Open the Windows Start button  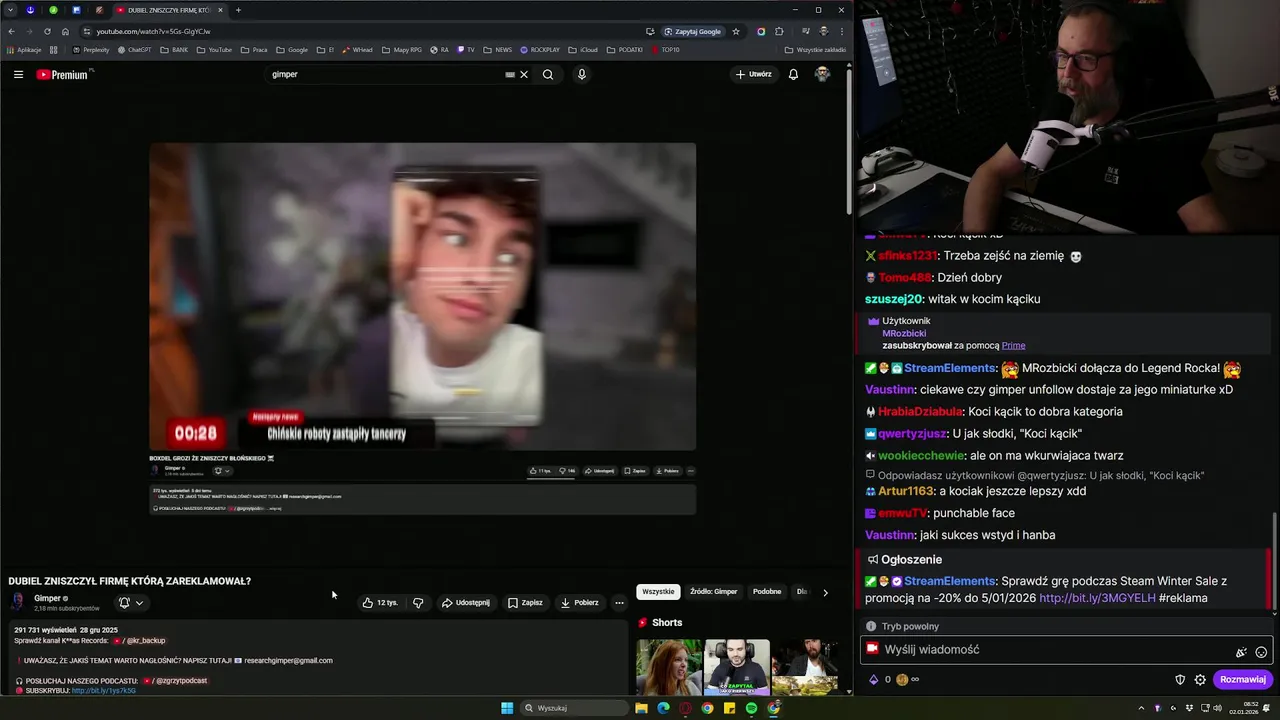[507, 708]
